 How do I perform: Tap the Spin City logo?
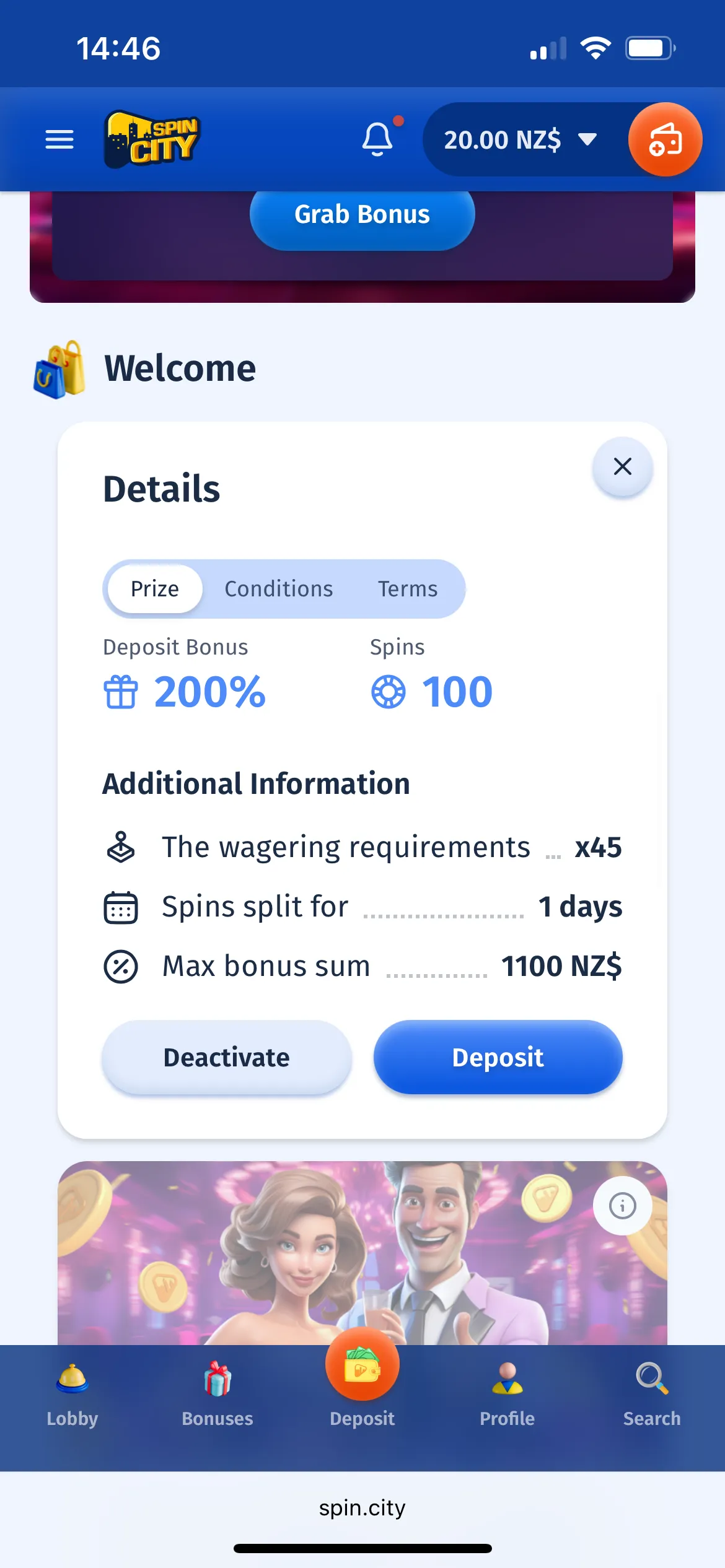point(152,139)
